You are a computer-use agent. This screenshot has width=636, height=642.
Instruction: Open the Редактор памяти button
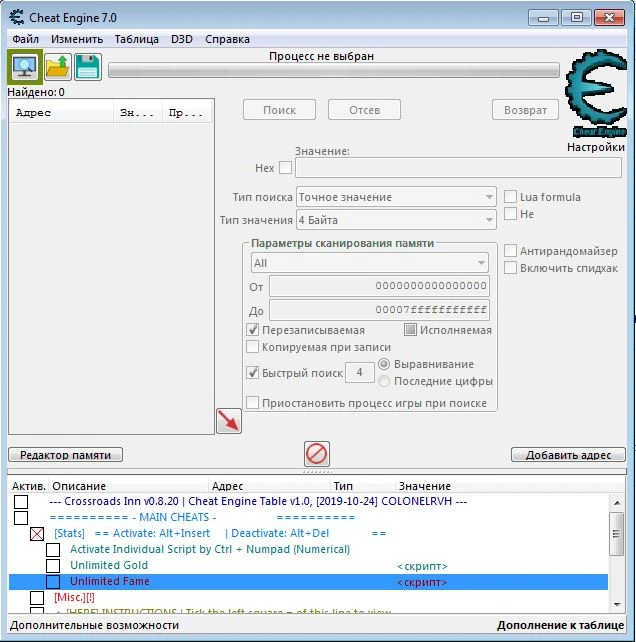pos(66,455)
